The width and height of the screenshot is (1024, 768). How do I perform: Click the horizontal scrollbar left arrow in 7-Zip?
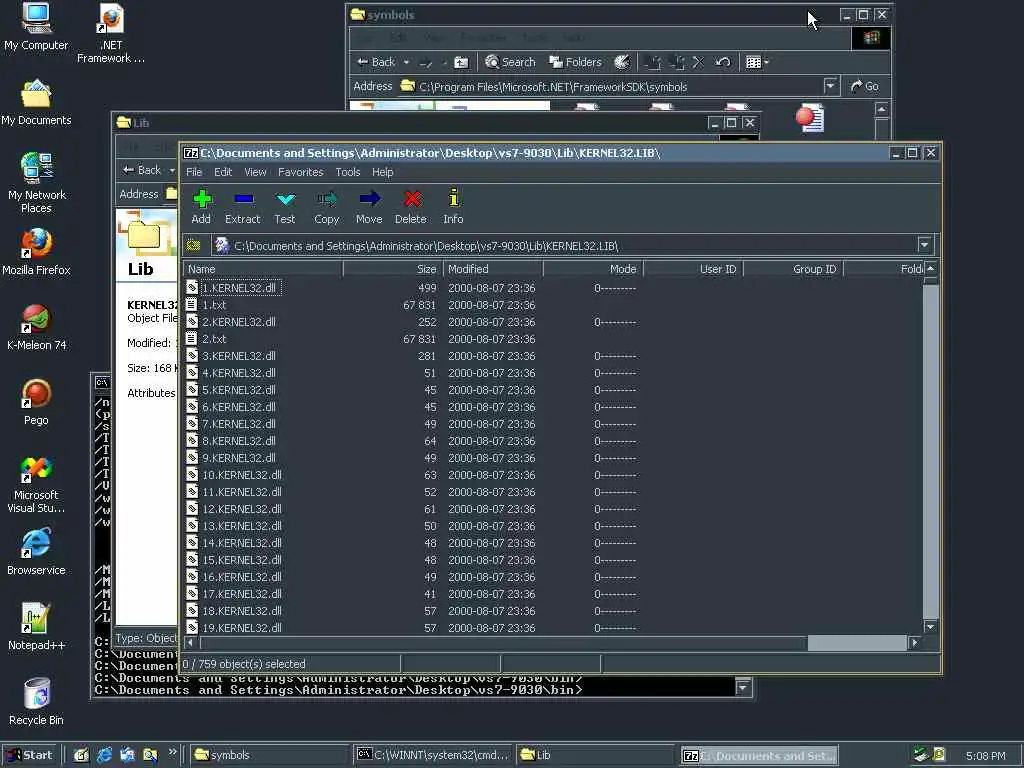(x=191, y=643)
